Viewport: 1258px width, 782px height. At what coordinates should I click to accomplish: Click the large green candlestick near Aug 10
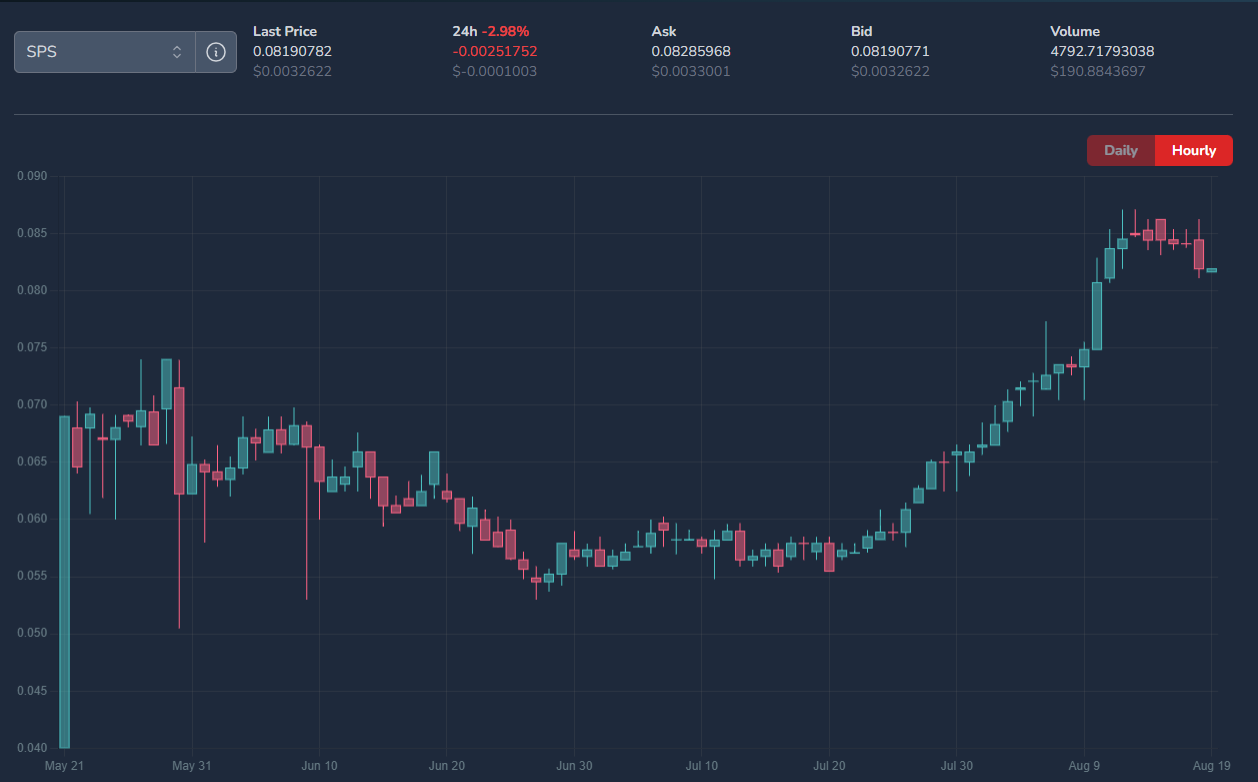click(1096, 316)
